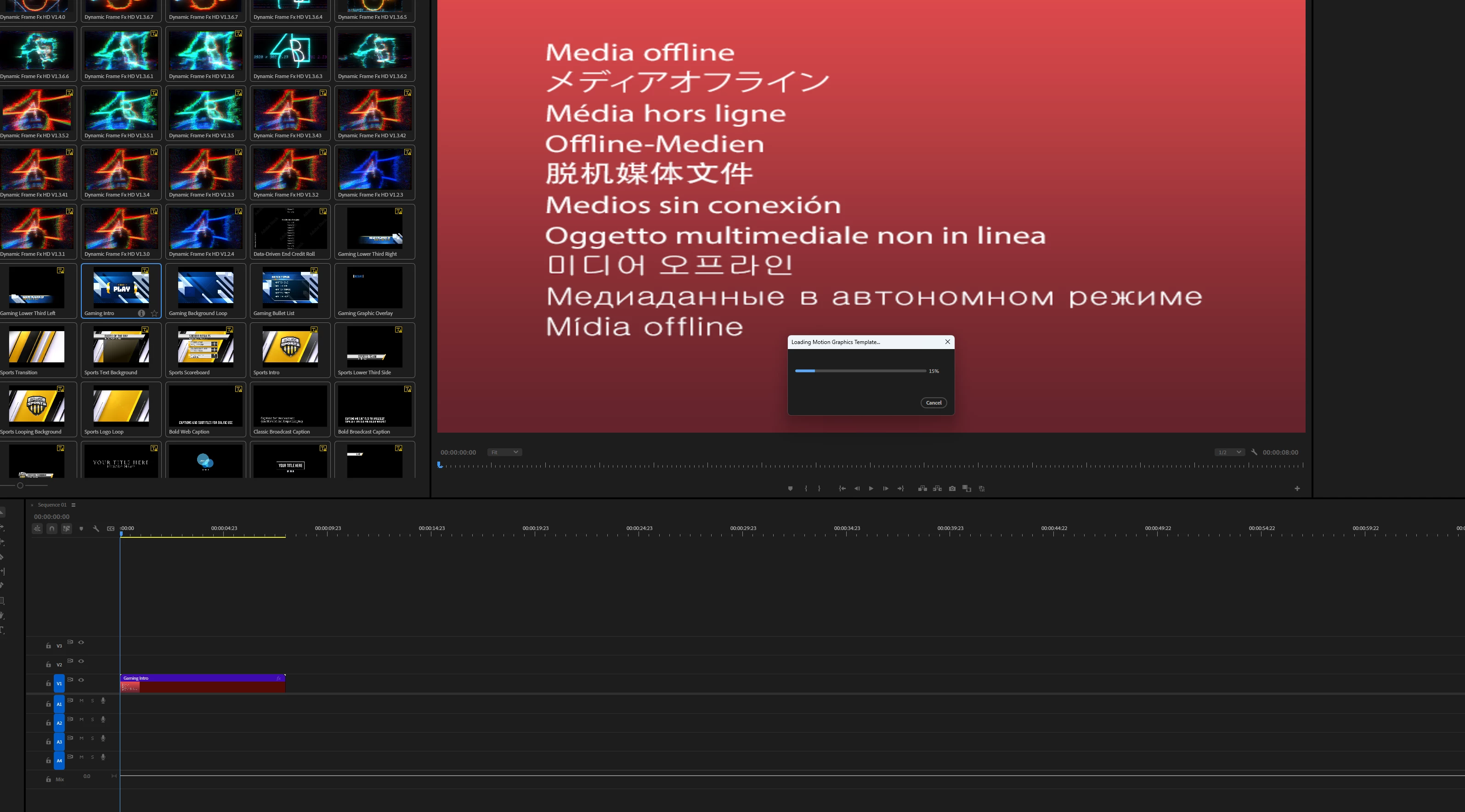Toggle the timeline Snap magnet icon

[52, 529]
